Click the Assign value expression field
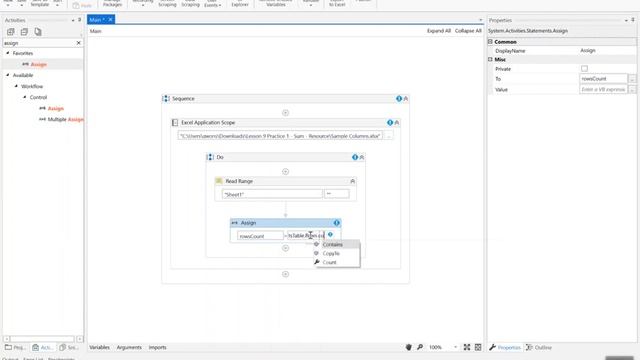The width and height of the screenshot is (640, 360). click(x=306, y=236)
